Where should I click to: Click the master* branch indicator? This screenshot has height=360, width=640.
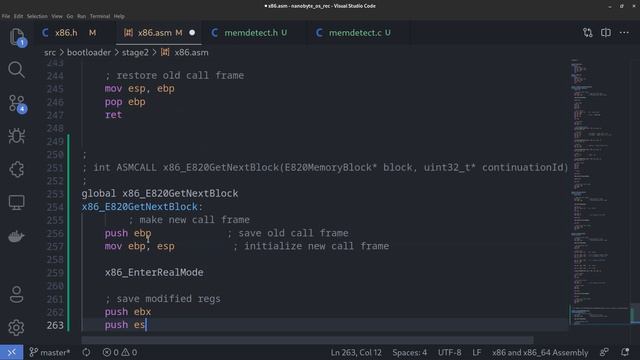pyautogui.click(x=50, y=352)
